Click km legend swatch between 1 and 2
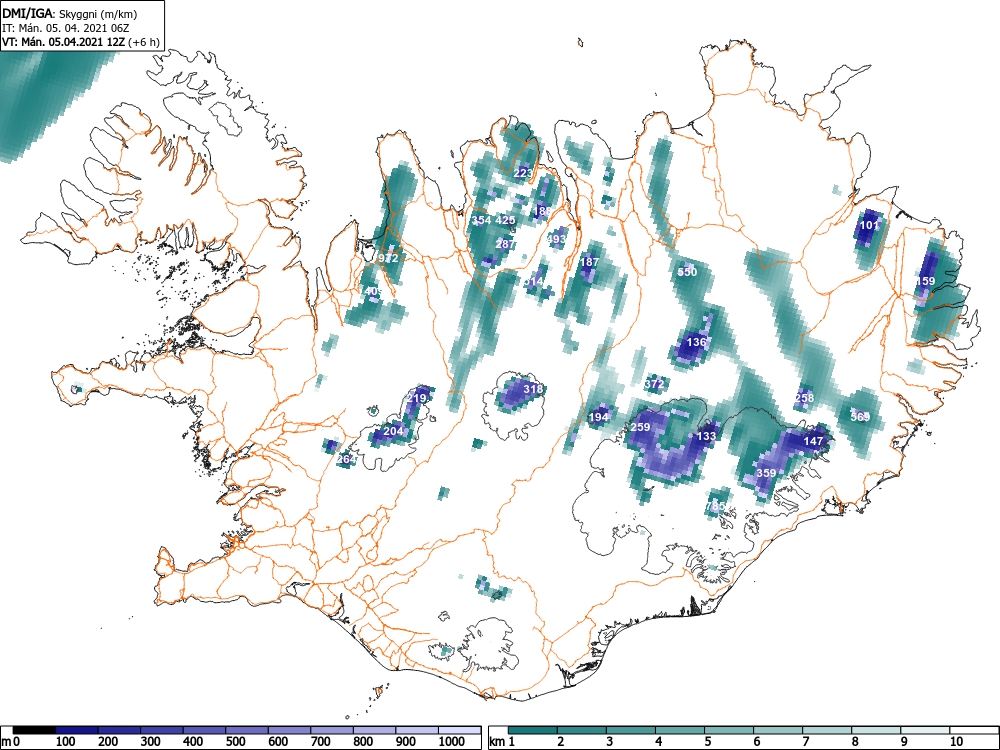Viewport: 1000px width, 750px height. [x=533, y=730]
